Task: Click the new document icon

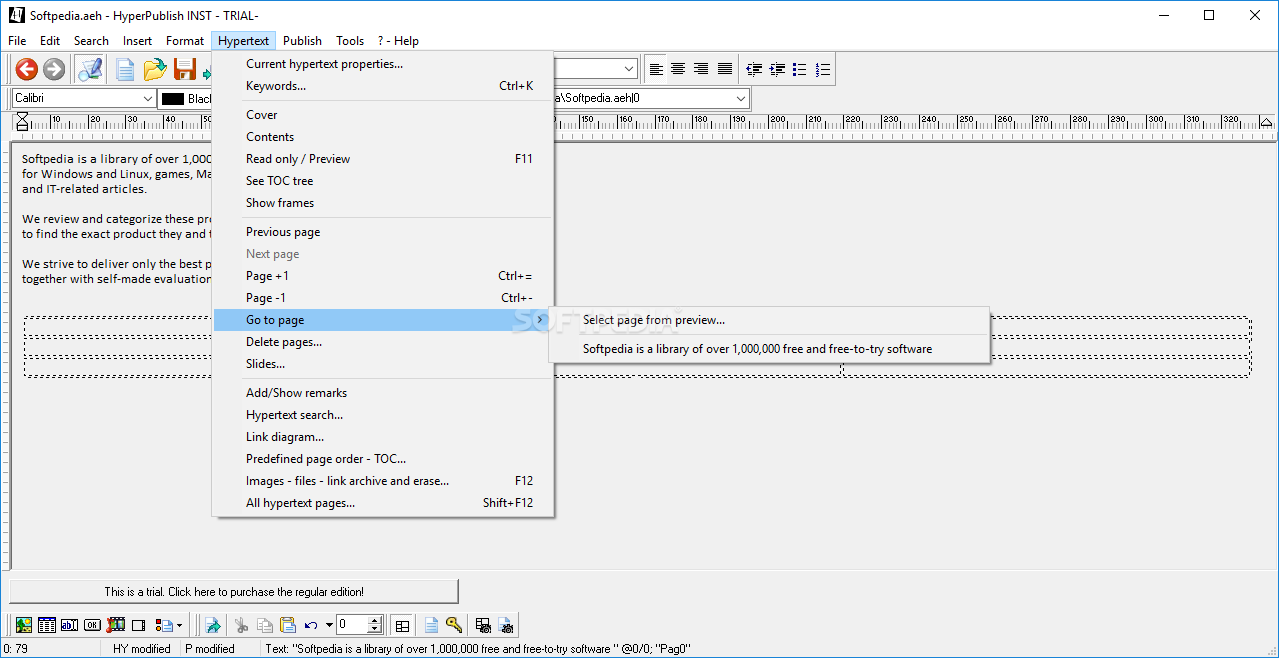Action: (125, 69)
